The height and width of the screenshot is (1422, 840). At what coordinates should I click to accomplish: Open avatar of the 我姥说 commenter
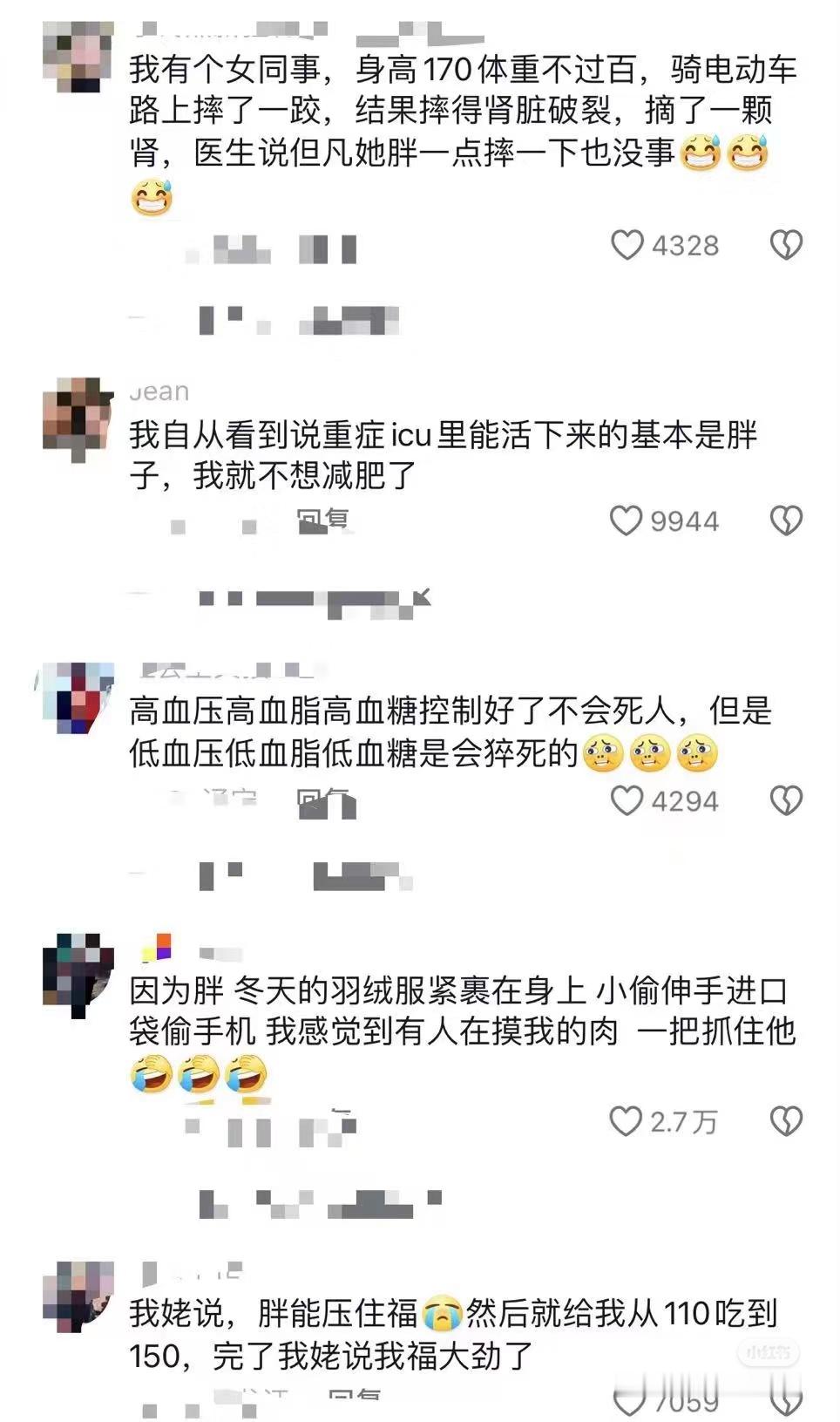click(78, 1296)
